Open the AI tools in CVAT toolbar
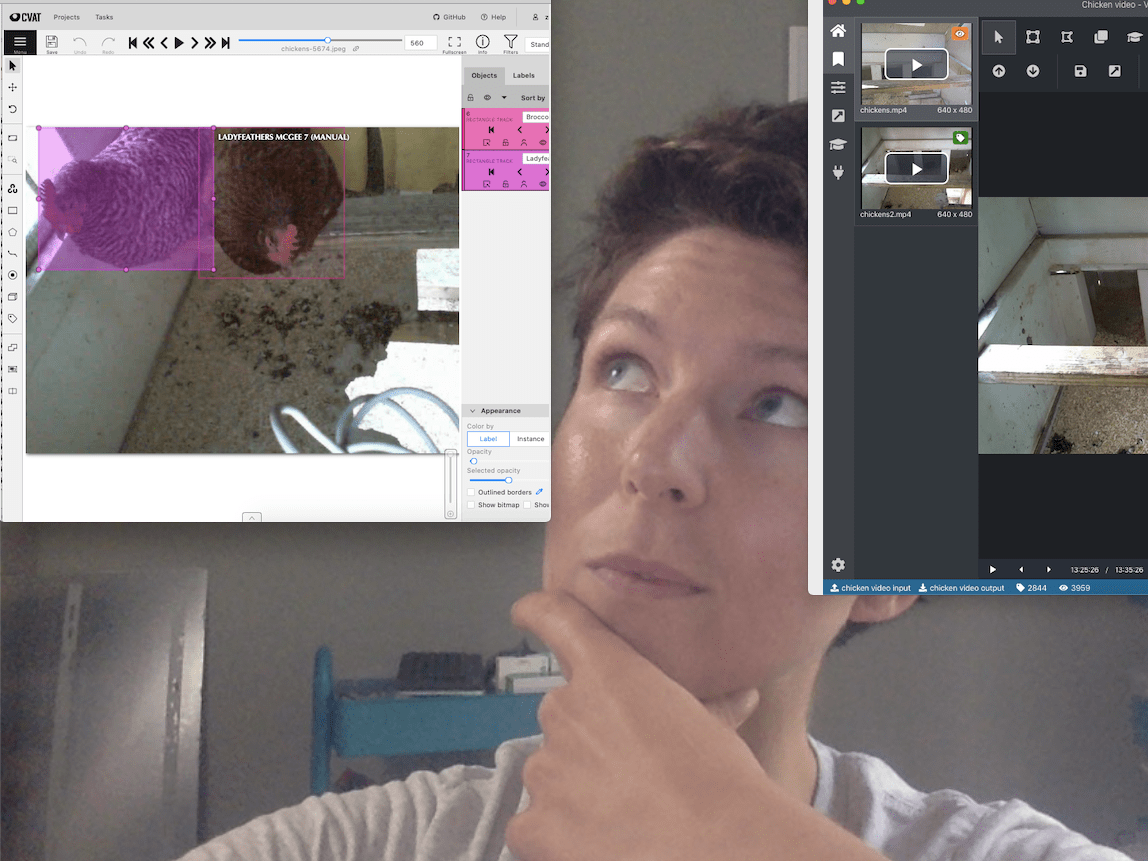 [12, 188]
